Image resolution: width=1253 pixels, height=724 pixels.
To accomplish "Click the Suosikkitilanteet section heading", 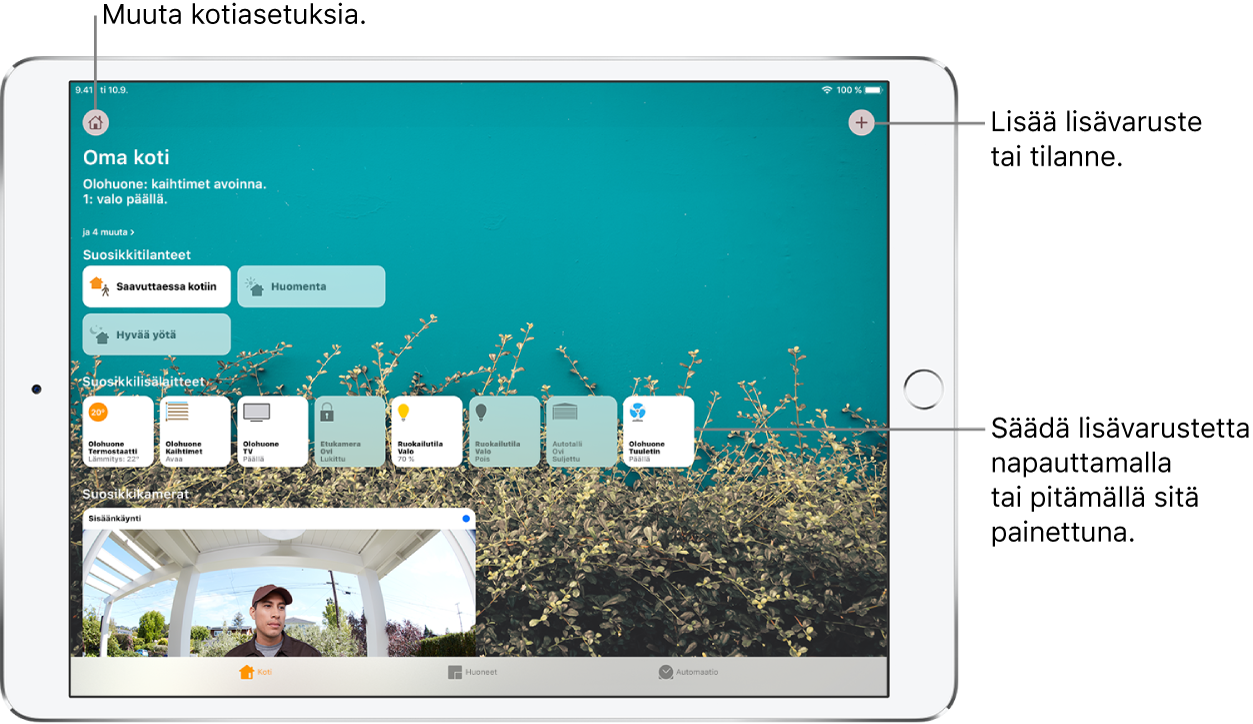I will (136, 255).
